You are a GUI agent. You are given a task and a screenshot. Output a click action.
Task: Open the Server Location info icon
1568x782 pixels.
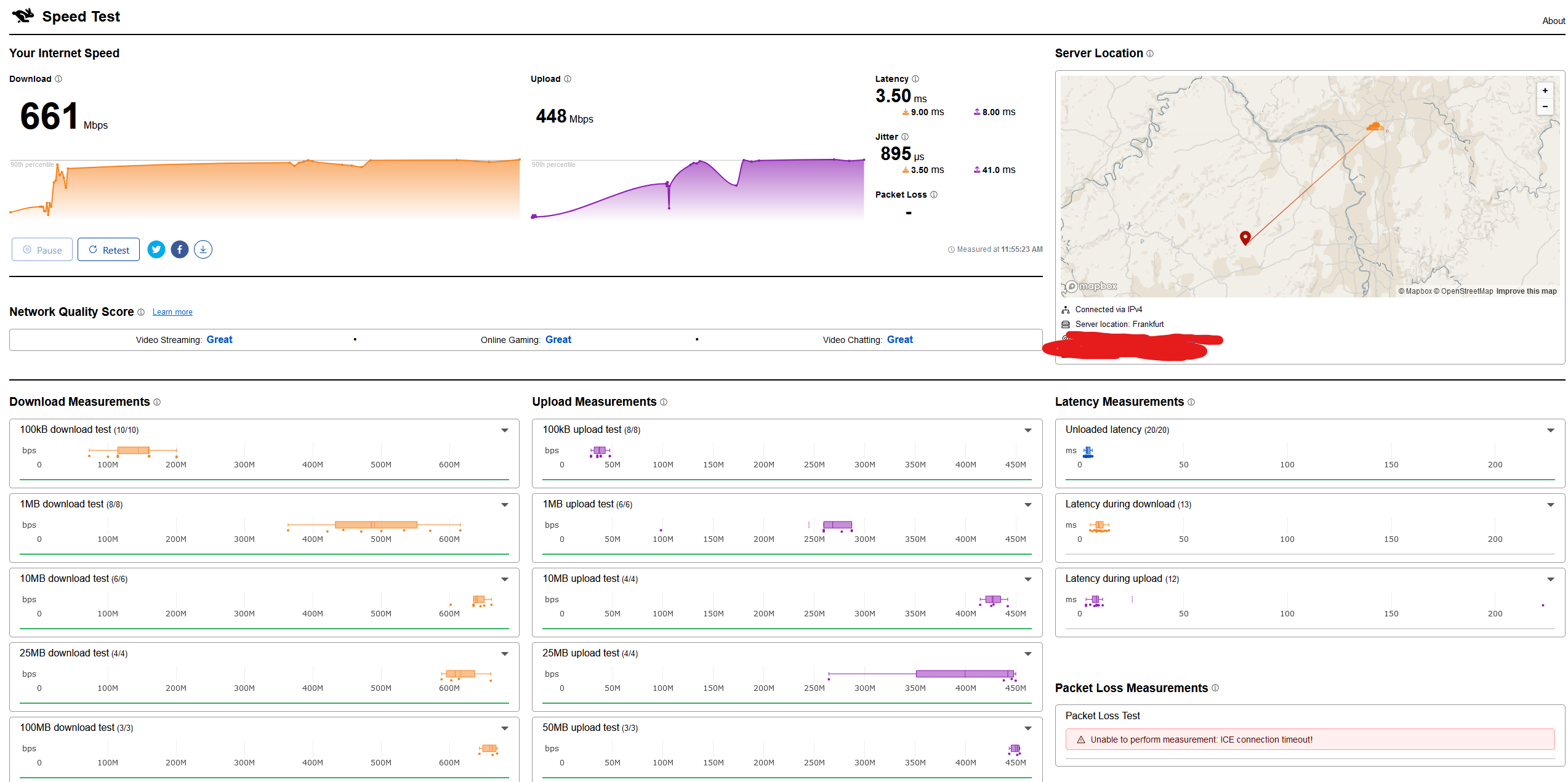tap(1150, 54)
